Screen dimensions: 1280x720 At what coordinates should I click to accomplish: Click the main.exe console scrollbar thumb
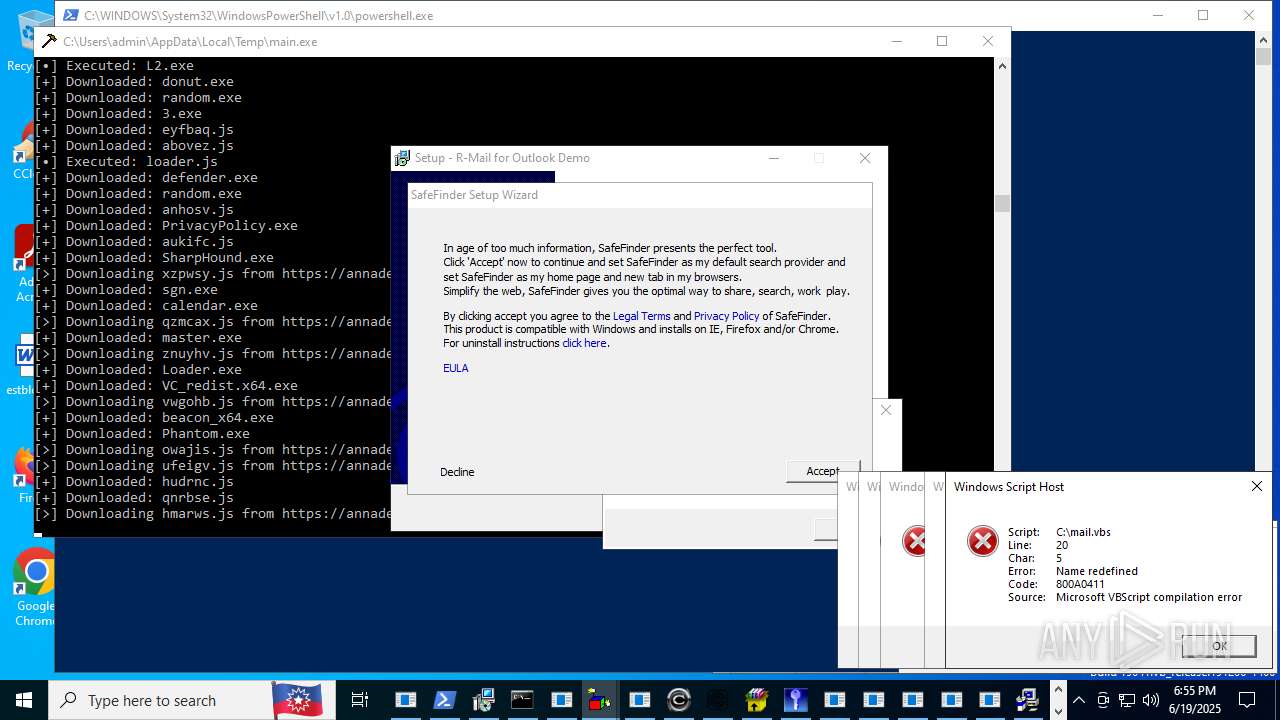pyautogui.click(x=1002, y=203)
